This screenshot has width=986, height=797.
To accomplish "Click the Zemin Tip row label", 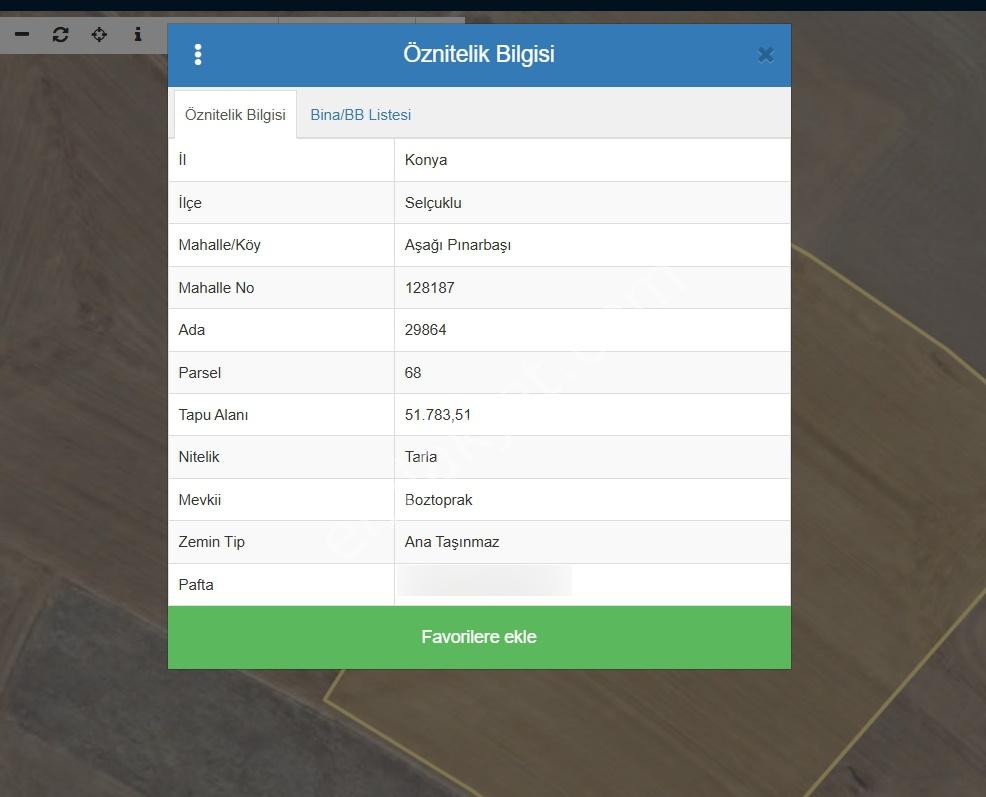I will pos(212,542).
